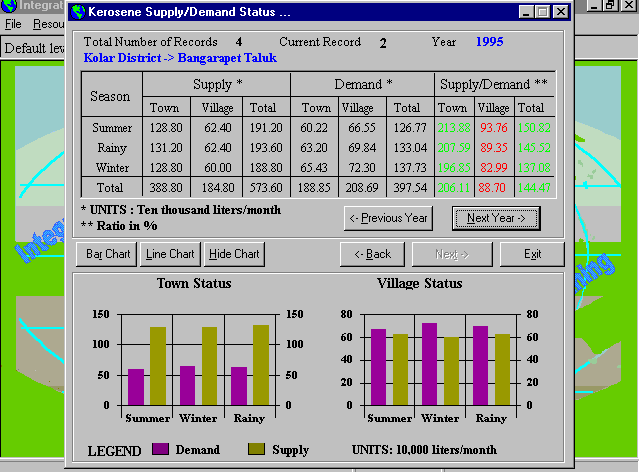Show the Bar Chart view

[108, 254]
